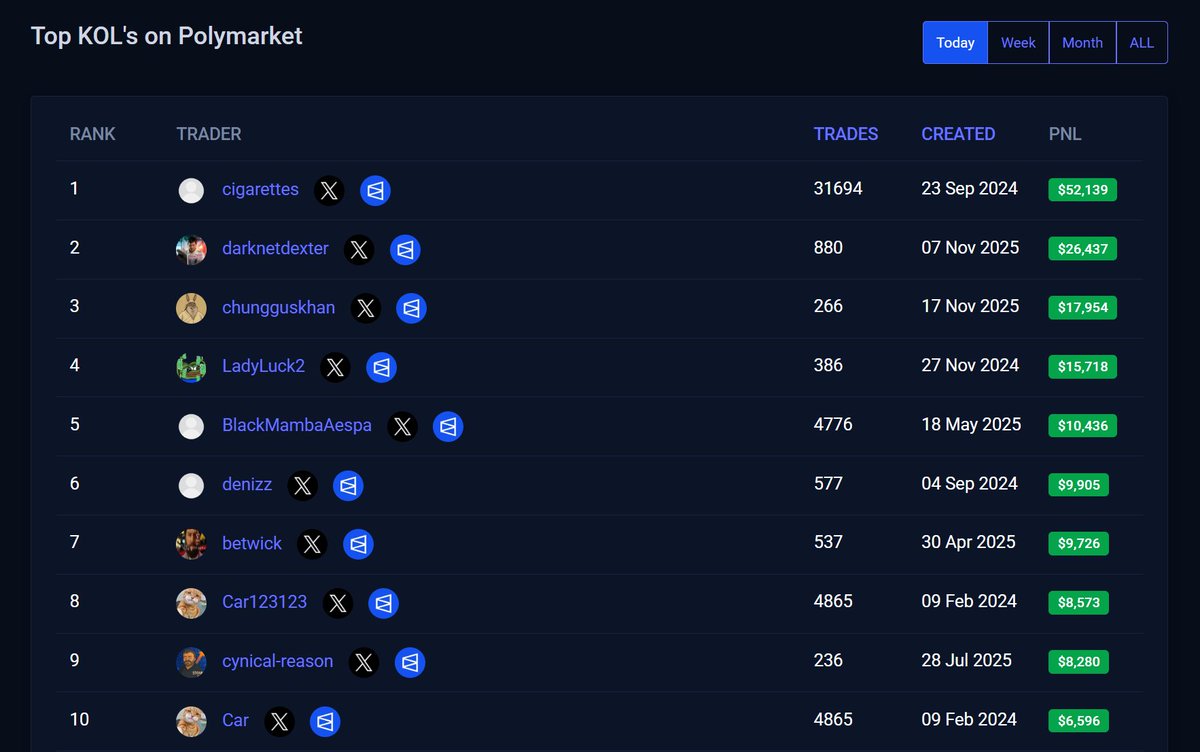Open the Polymarket icon for BlackMambaAespa
The image size is (1200, 752).
point(448,426)
